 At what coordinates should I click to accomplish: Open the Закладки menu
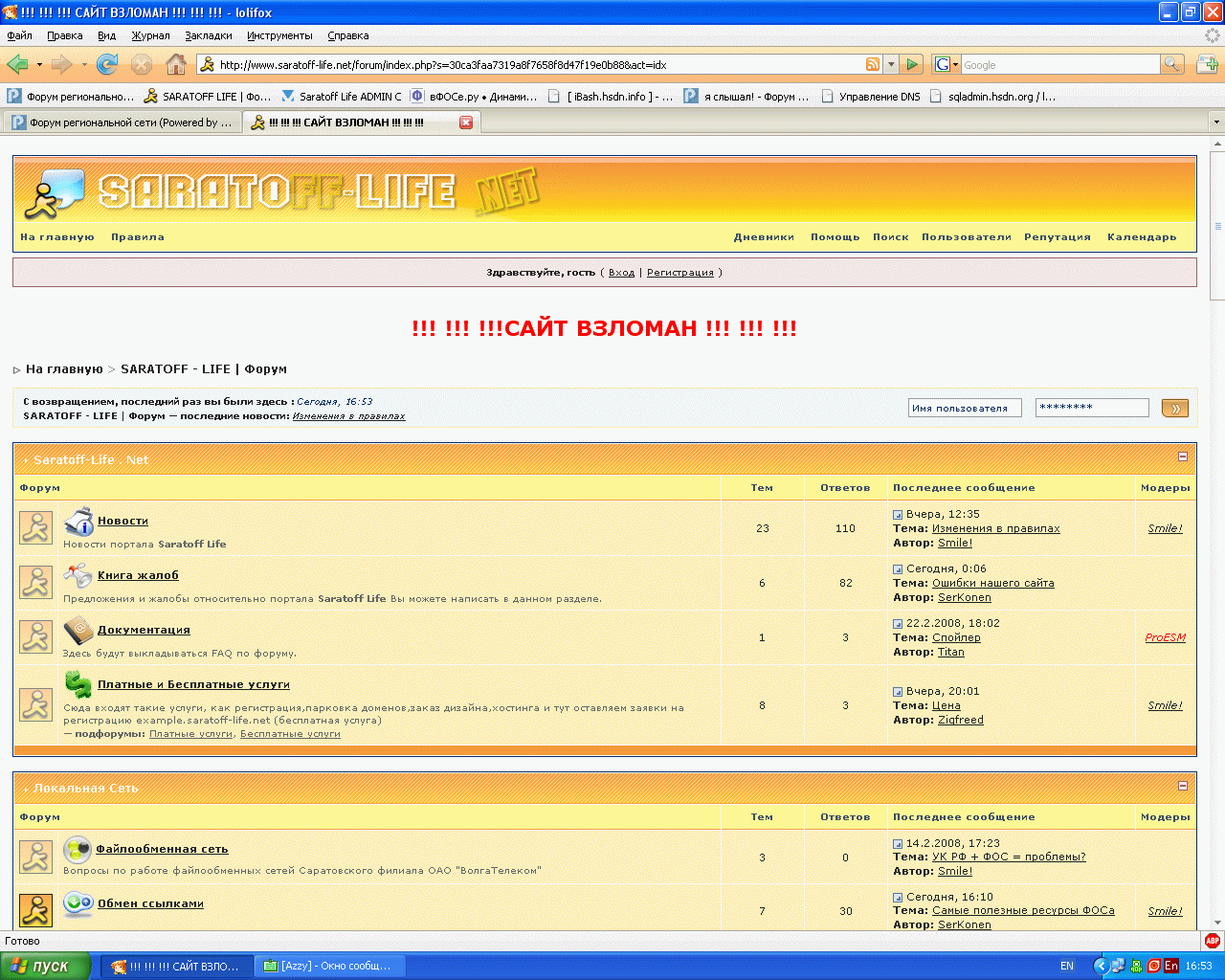point(209,35)
